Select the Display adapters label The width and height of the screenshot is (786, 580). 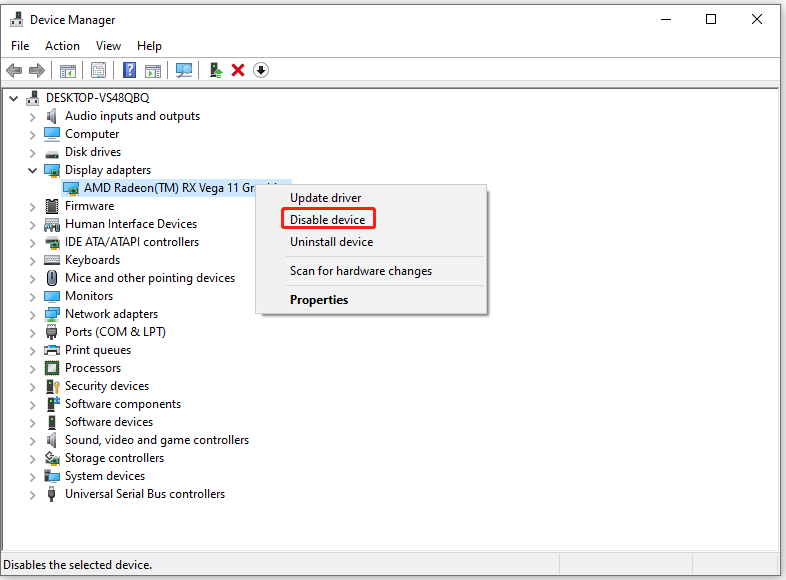[108, 170]
